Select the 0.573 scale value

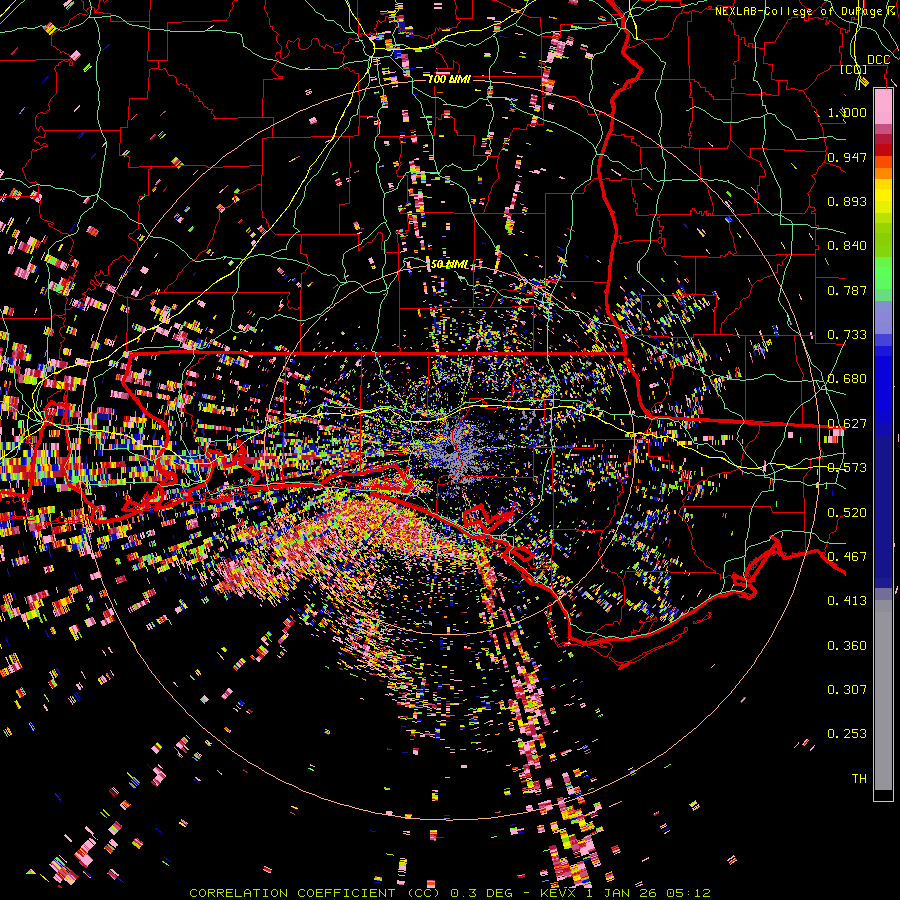click(x=847, y=468)
